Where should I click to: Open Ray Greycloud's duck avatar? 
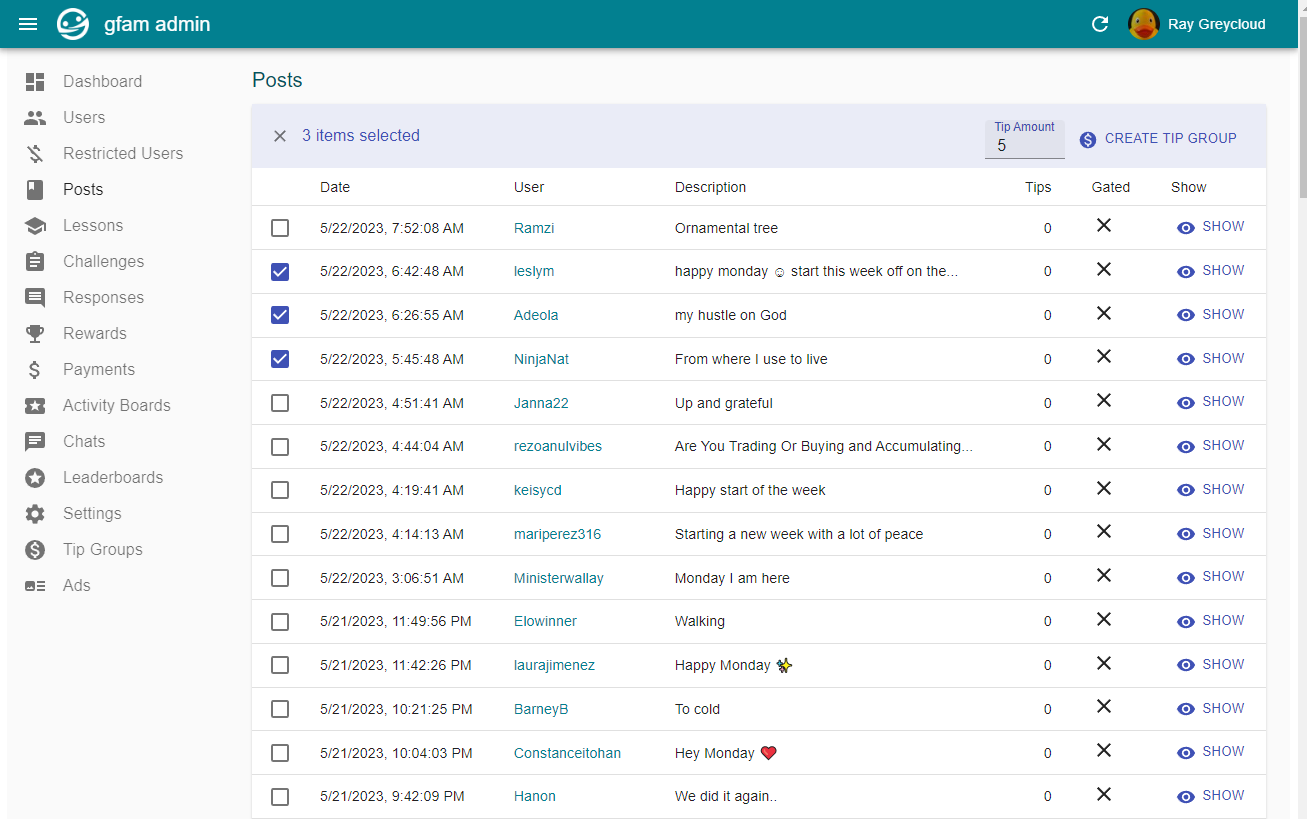(1144, 24)
